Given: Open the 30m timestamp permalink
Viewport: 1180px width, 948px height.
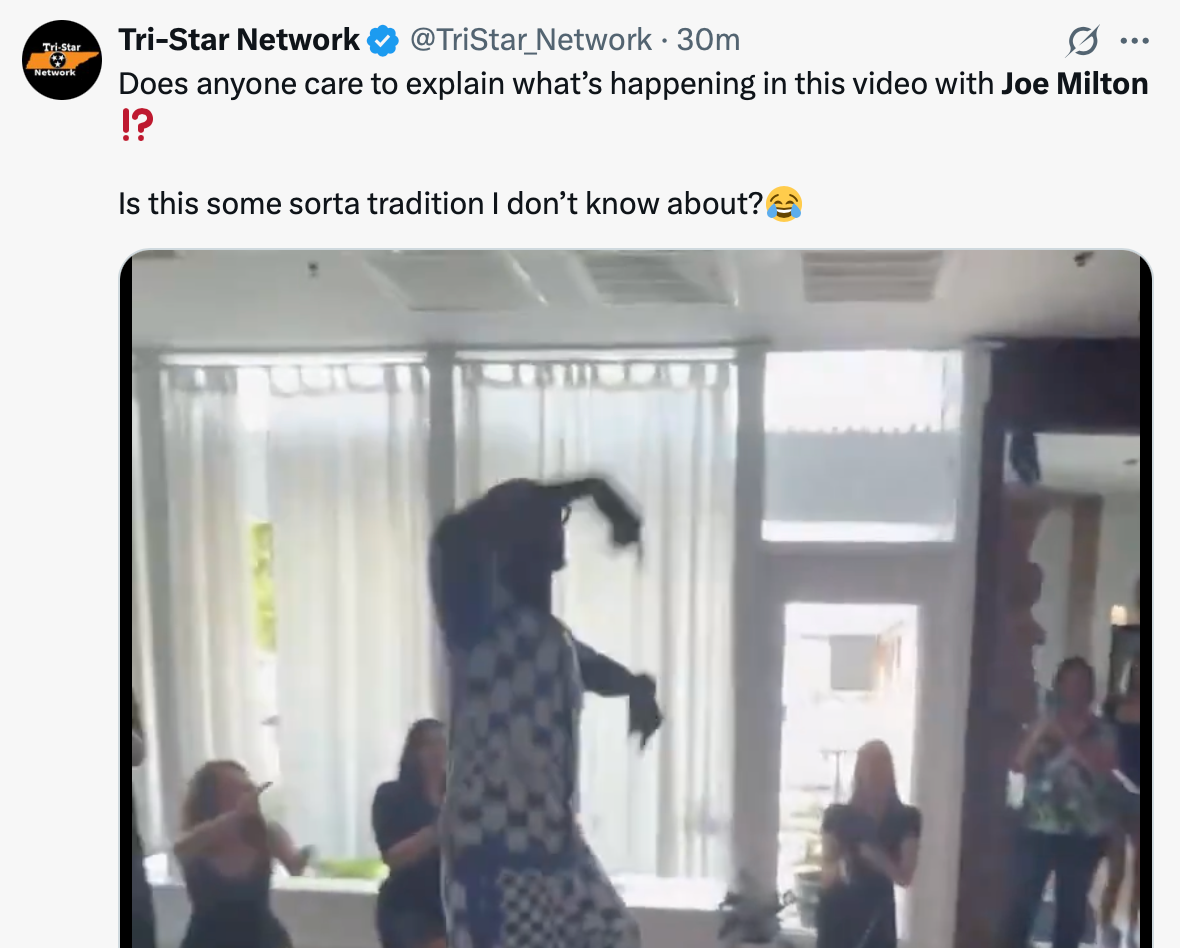Looking at the screenshot, I should 708,40.
